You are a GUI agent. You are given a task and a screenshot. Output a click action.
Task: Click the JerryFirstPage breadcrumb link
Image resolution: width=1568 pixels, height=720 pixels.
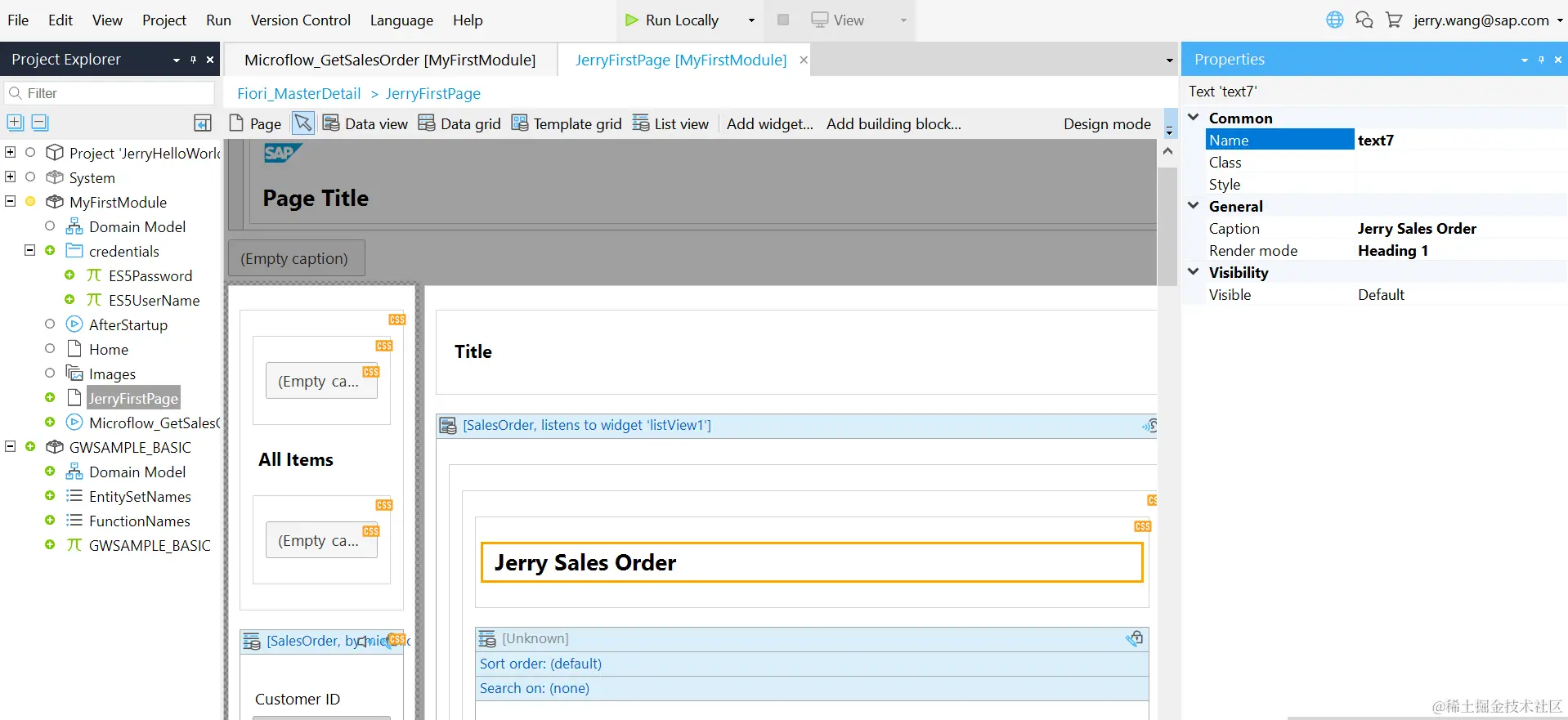coord(433,93)
